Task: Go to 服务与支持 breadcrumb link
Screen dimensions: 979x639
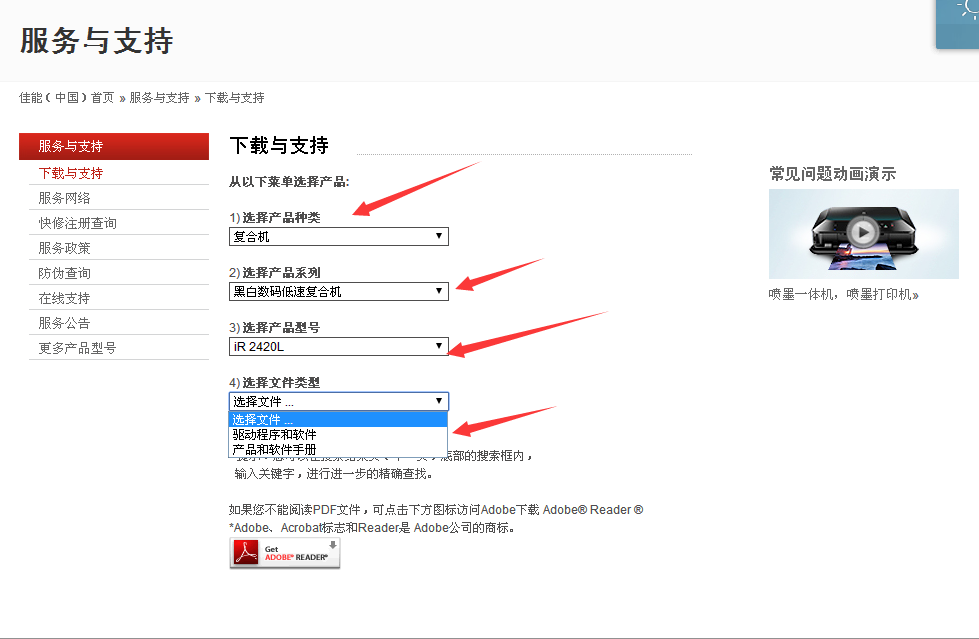Action: click(x=159, y=97)
